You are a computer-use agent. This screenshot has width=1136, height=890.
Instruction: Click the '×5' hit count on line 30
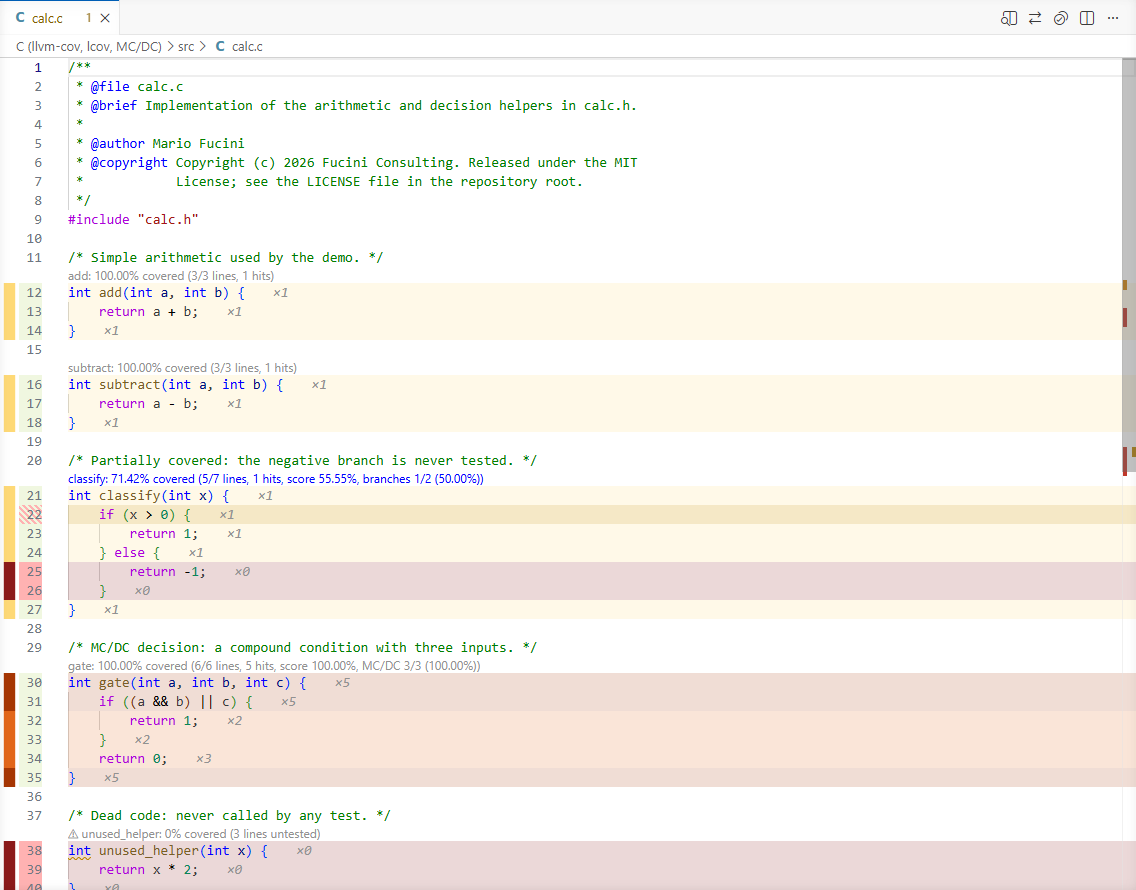(342, 683)
